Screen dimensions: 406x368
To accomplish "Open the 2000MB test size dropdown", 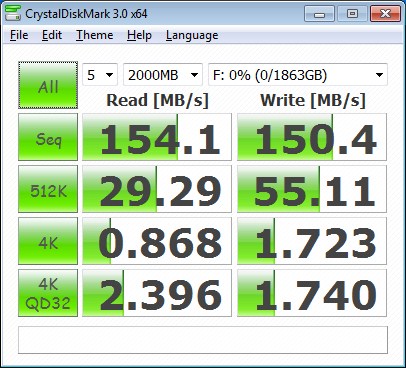I will tap(163, 75).
